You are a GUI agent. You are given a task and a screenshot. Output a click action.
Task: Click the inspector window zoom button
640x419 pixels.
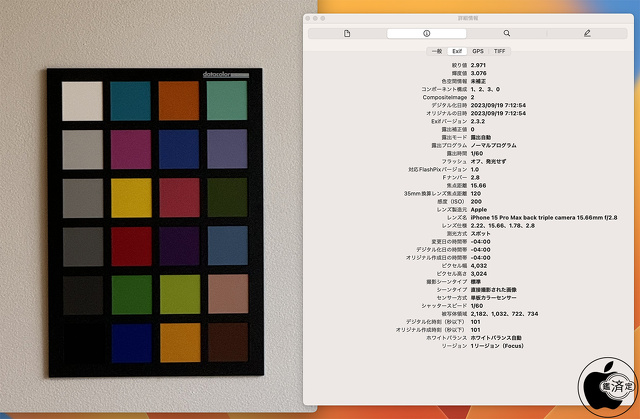(x=326, y=18)
